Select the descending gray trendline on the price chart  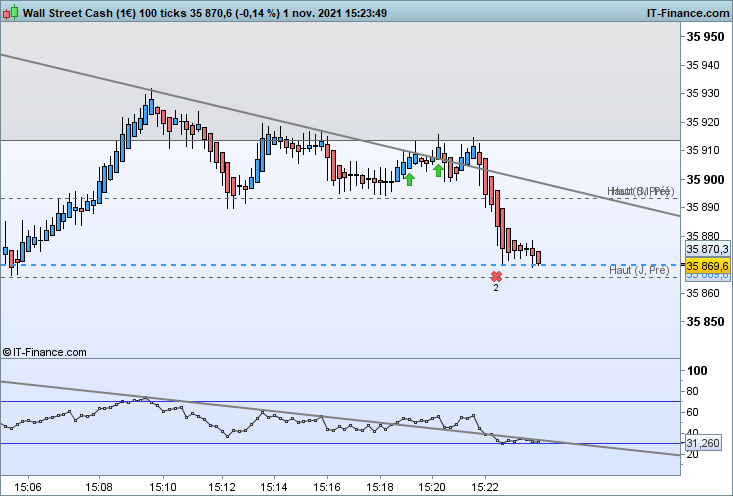(340, 136)
